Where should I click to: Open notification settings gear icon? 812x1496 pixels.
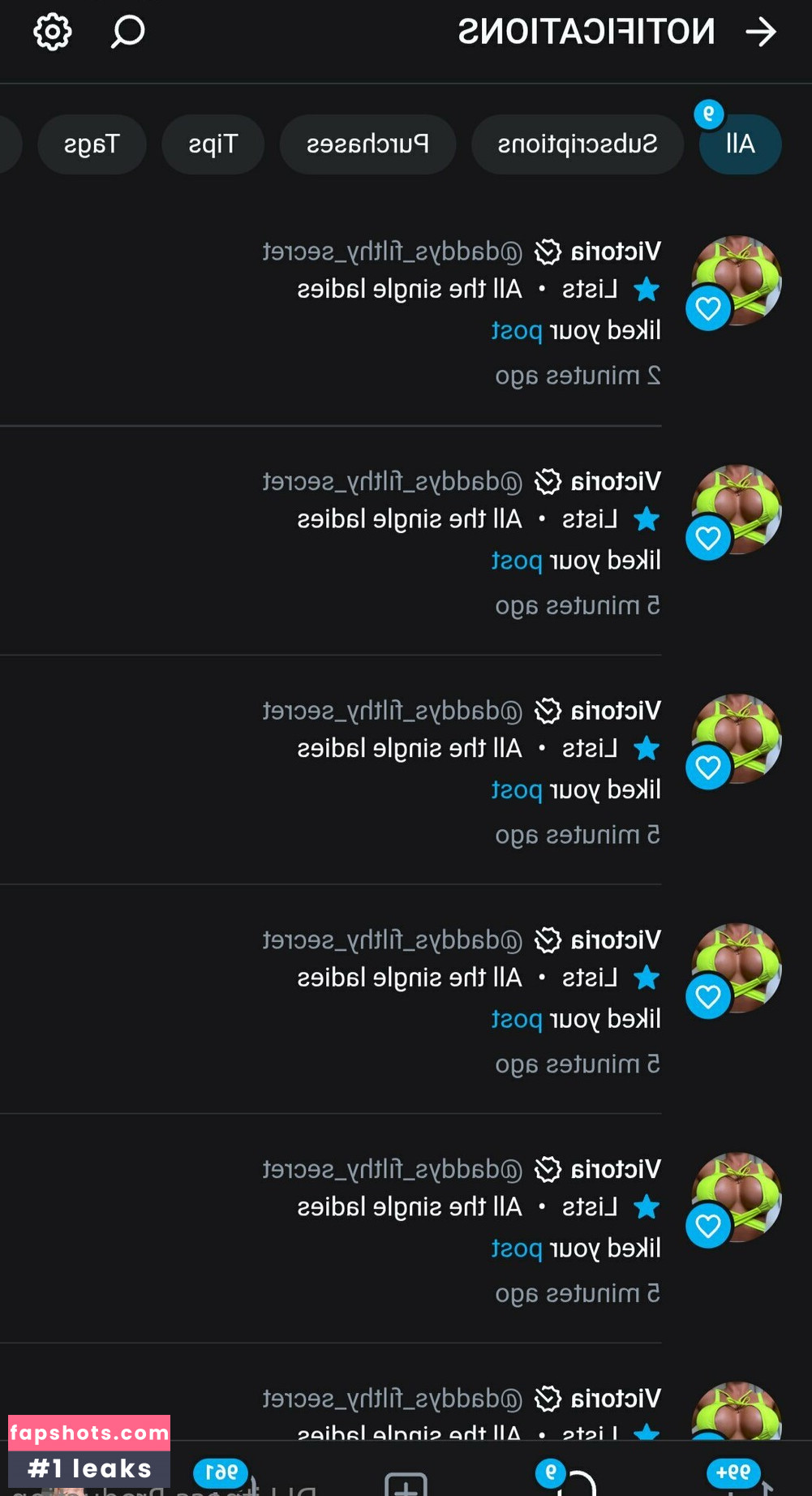coord(53,32)
